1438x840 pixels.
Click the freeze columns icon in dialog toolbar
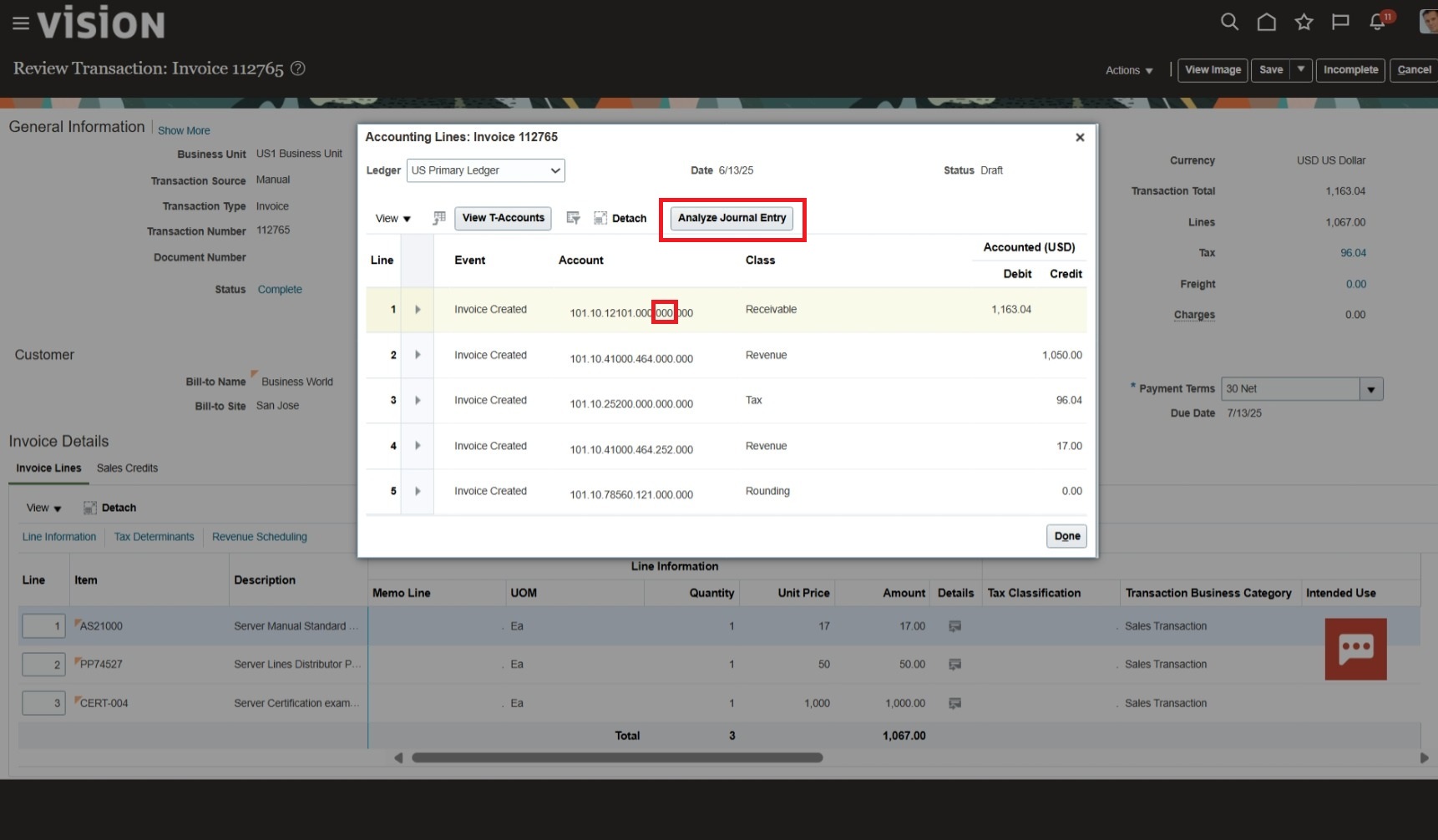click(439, 218)
